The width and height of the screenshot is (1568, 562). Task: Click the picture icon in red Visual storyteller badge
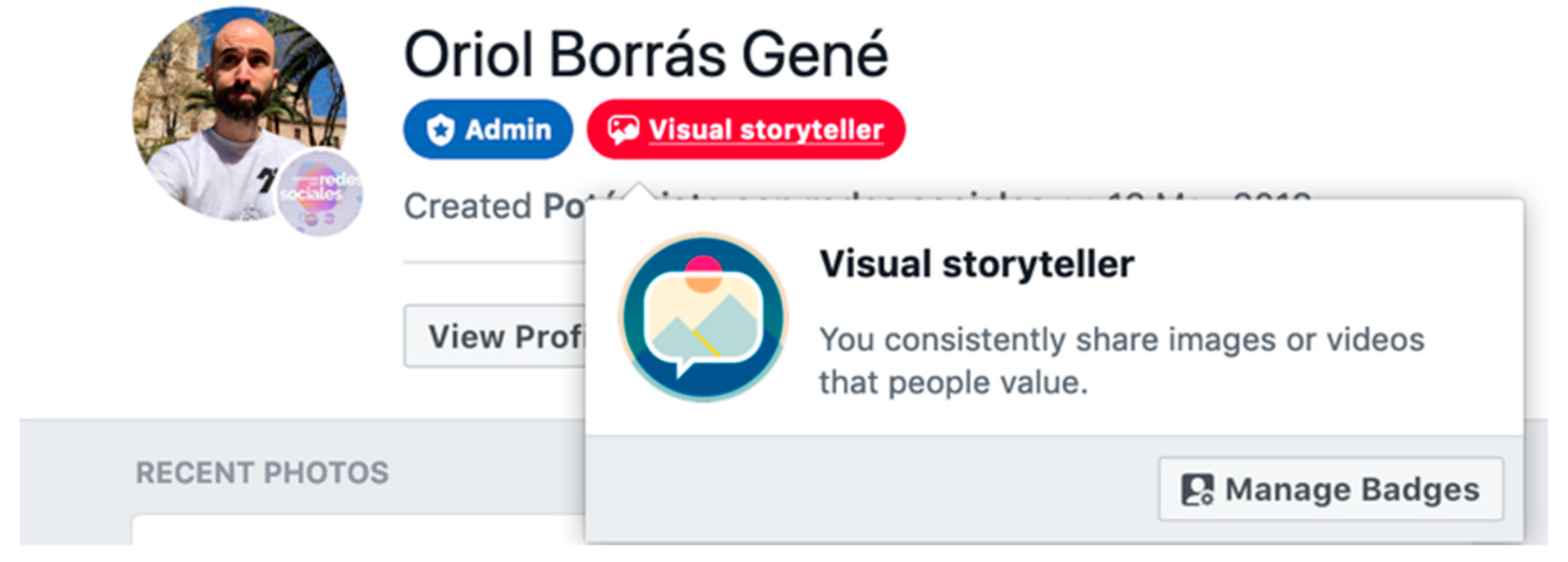pos(623,130)
